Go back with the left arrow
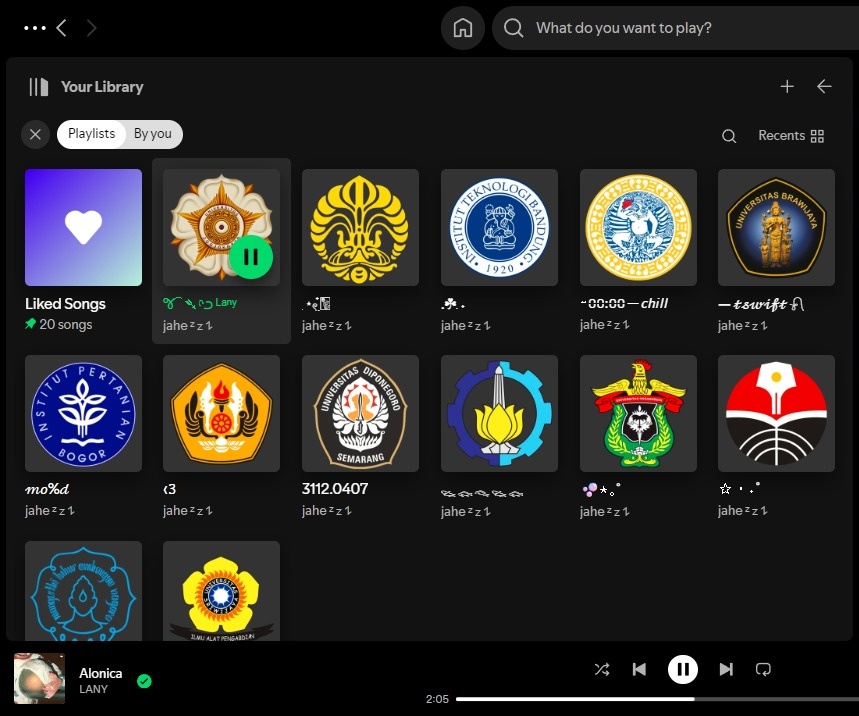859x716 pixels. click(62, 28)
